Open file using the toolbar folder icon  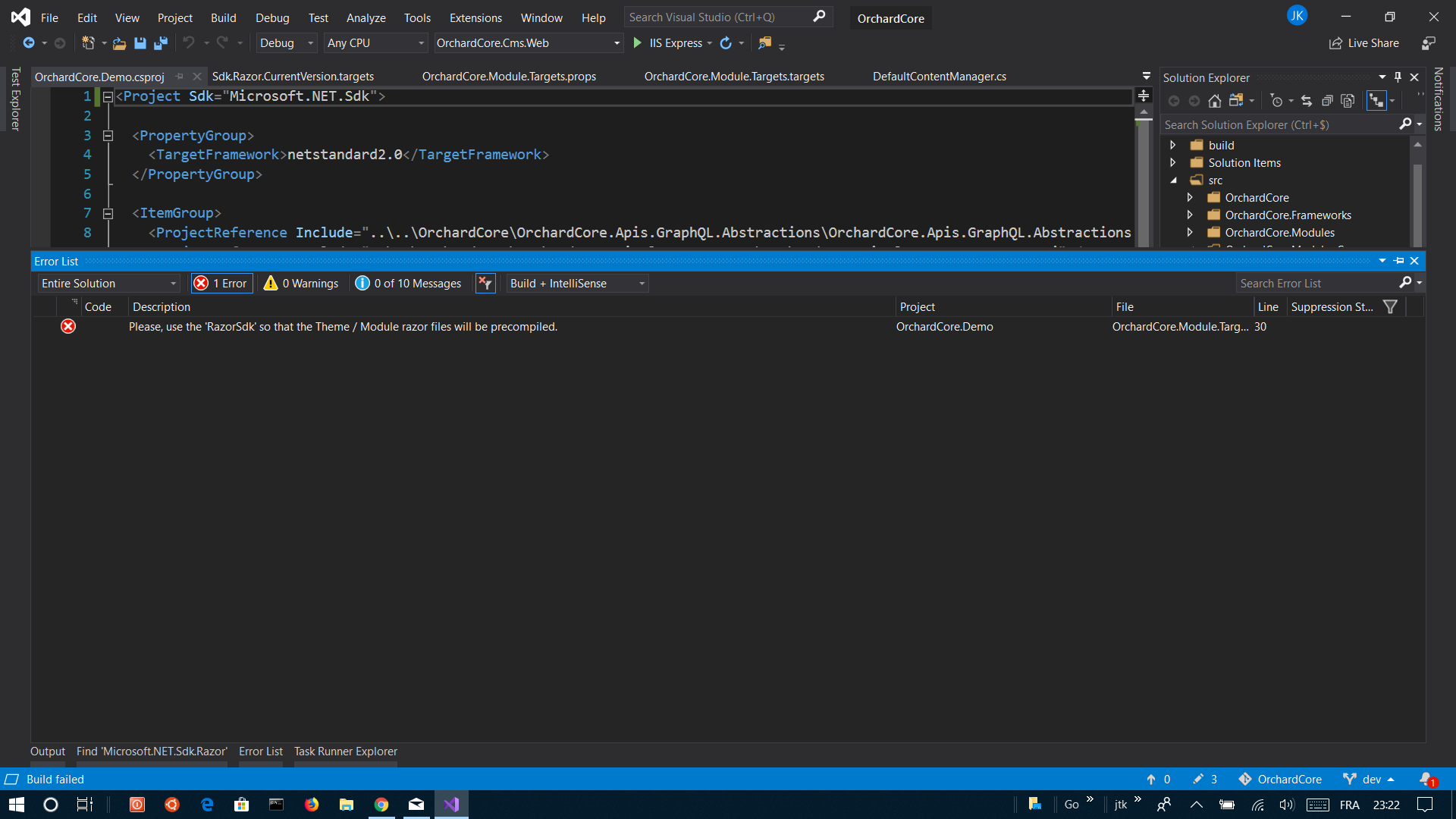coord(119,43)
